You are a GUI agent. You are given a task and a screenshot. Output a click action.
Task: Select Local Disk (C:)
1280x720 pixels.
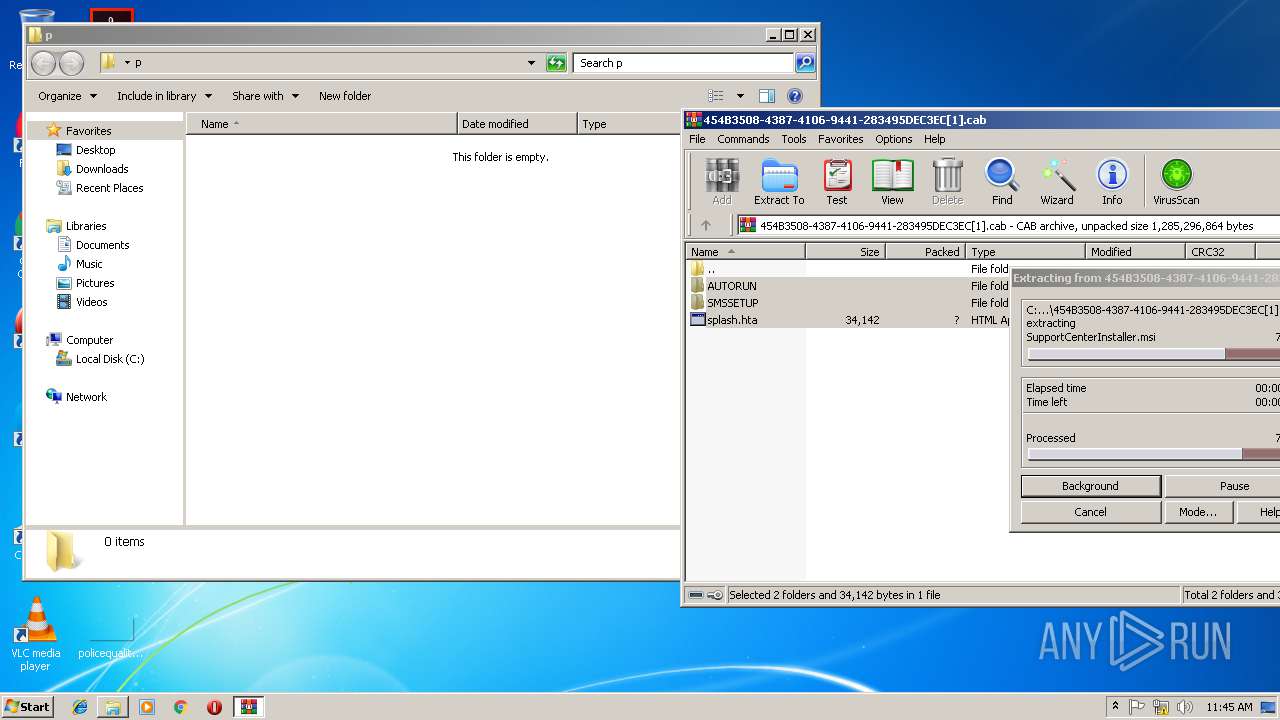pos(110,359)
